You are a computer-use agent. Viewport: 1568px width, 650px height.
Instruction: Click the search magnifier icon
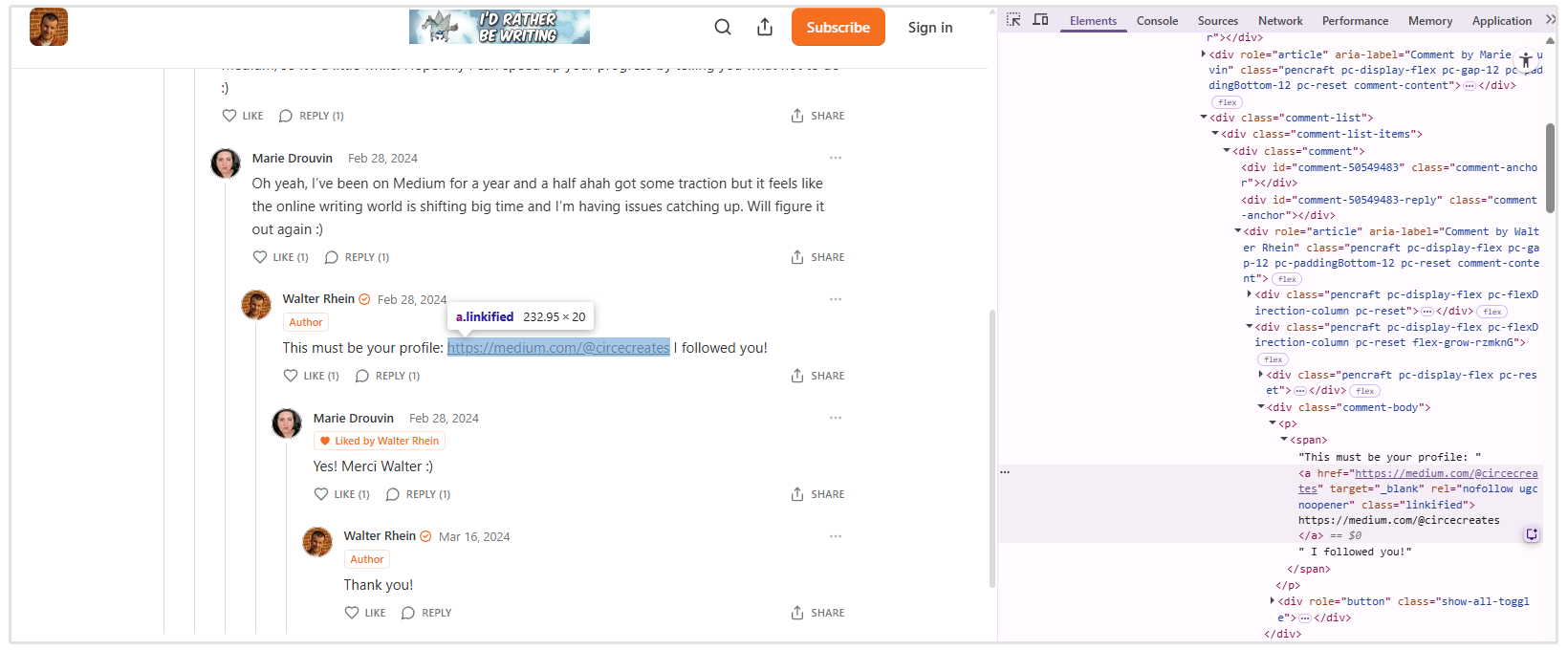[723, 27]
